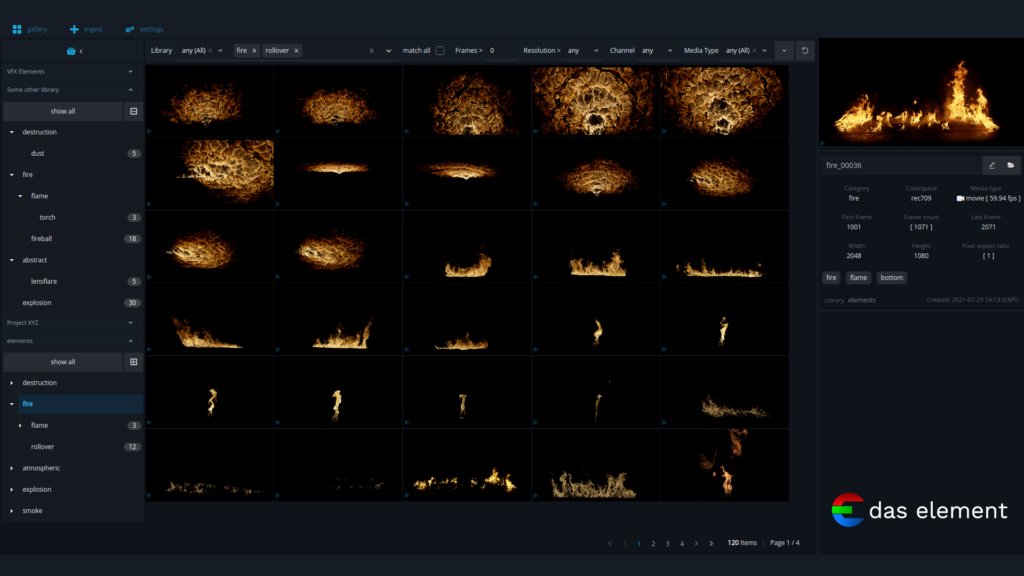Expand the VFX Elements library
The width and height of the screenshot is (1024, 576).
(x=131, y=72)
